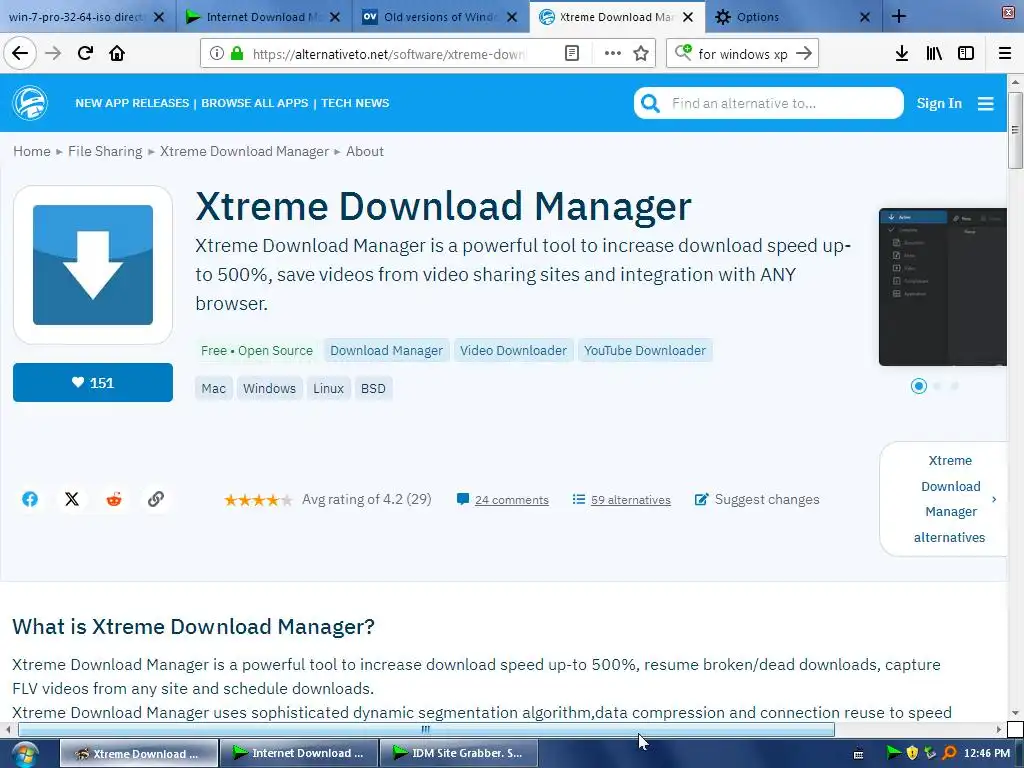This screenshot has height=768, width=1024.
Task: Submit the search with the arrow button
Action: point(804,54)
